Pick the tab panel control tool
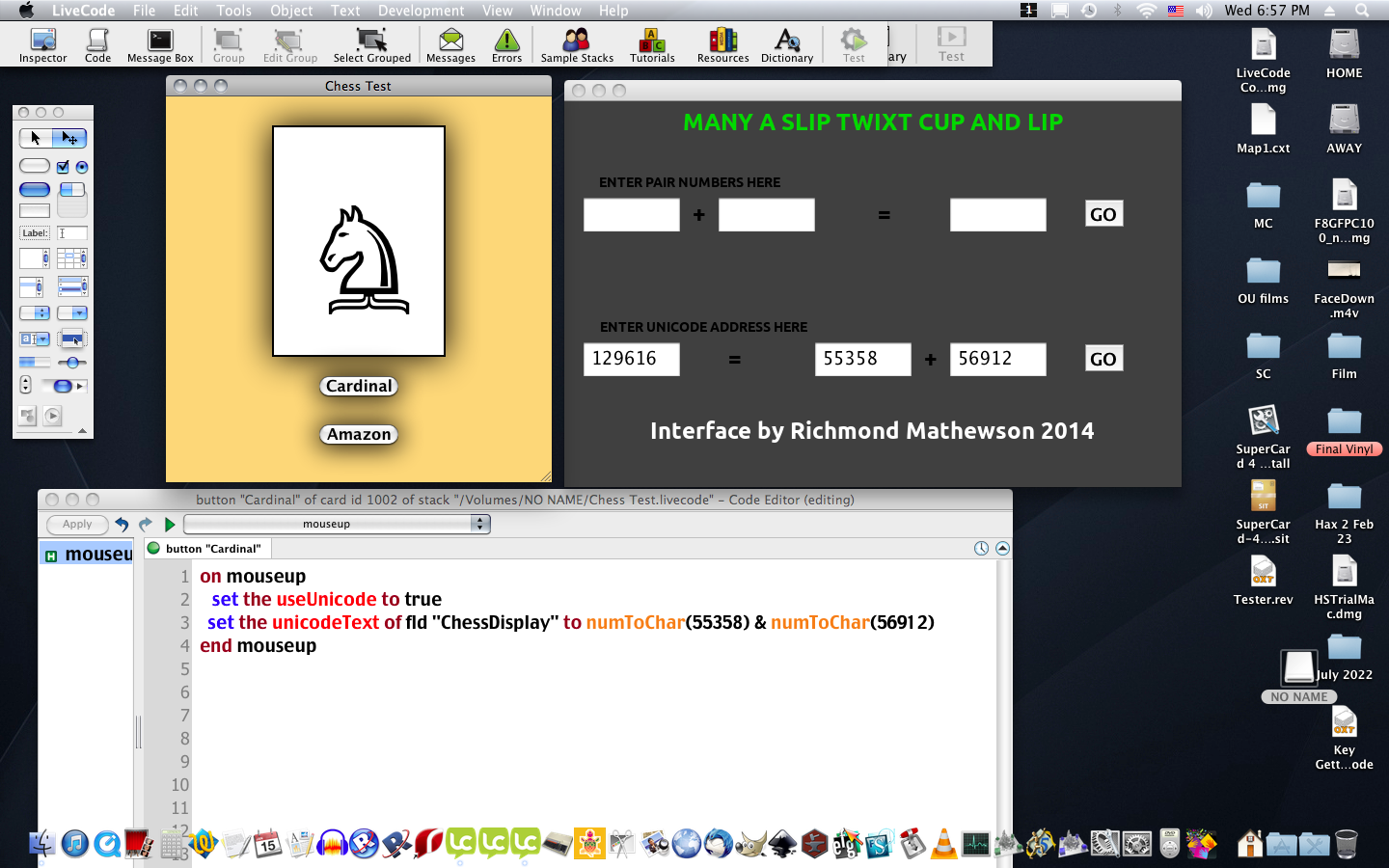Viewport: 1389px width, 868px height. point(72,199)
